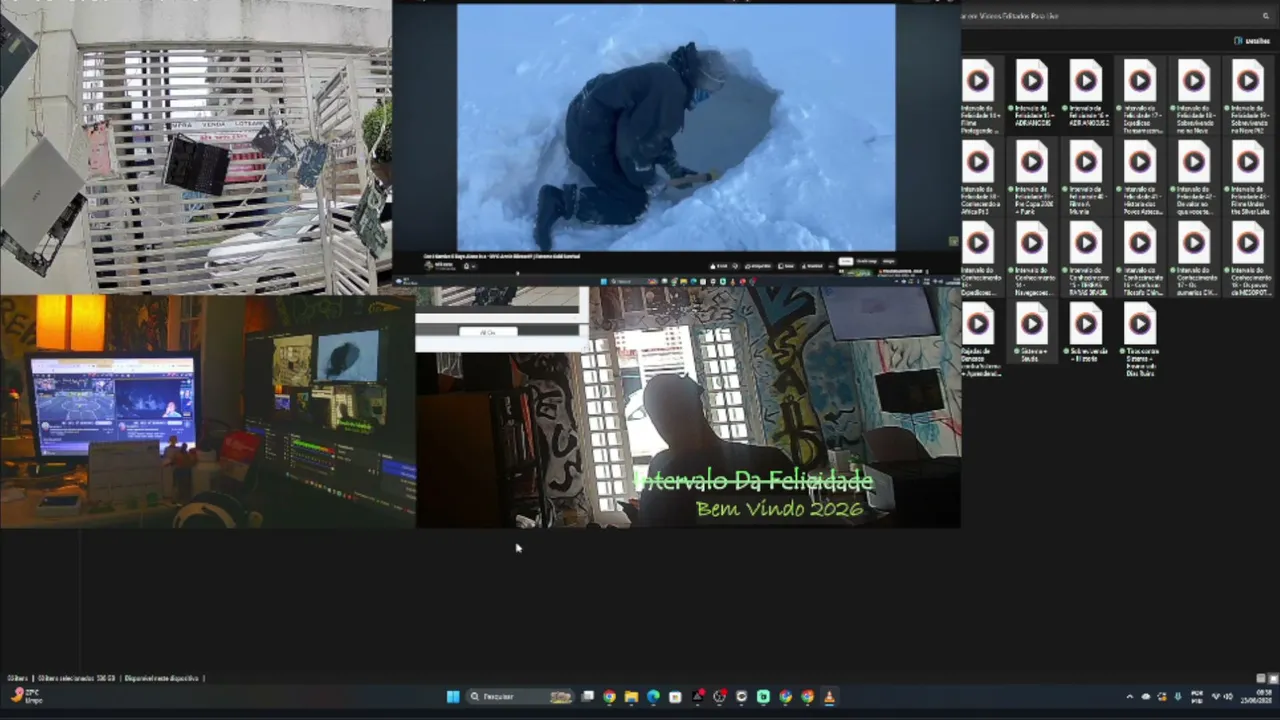Select the Pré Copa 2026 + Funk file

[1032, 178]
